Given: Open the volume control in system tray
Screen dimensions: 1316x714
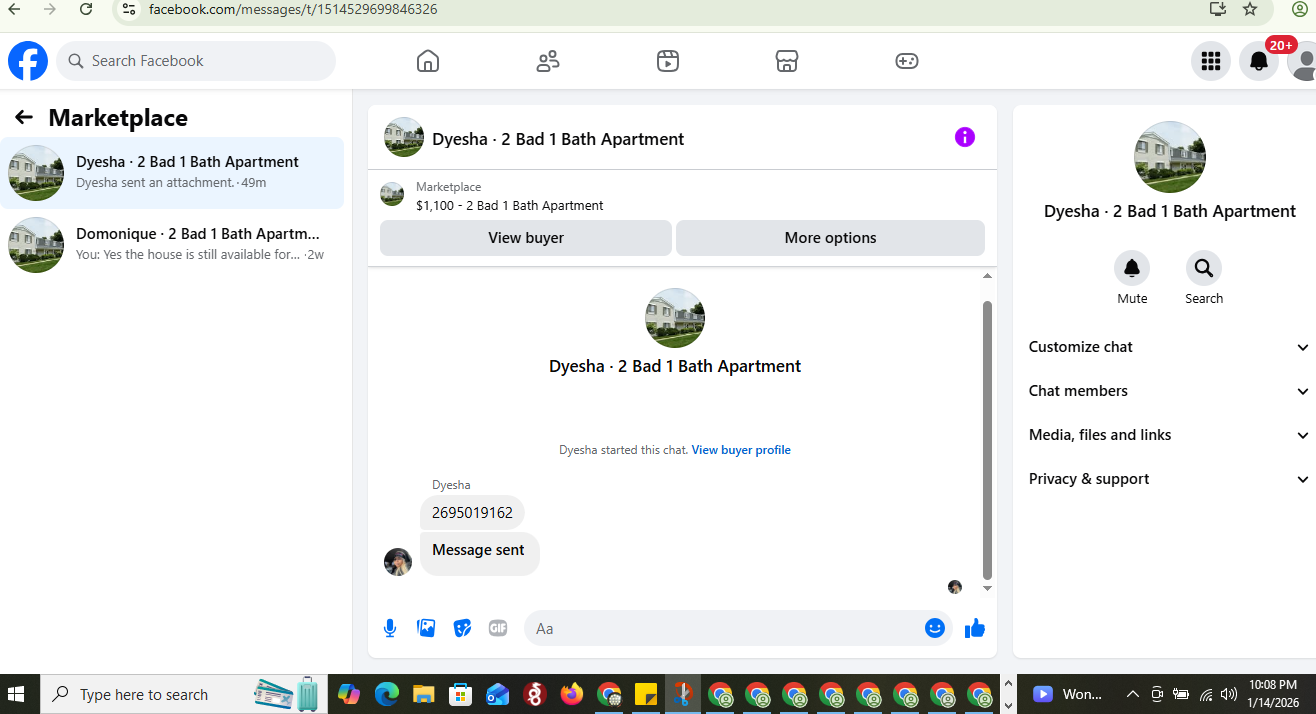Looking at the screenshot, I should click(1228, 694).
